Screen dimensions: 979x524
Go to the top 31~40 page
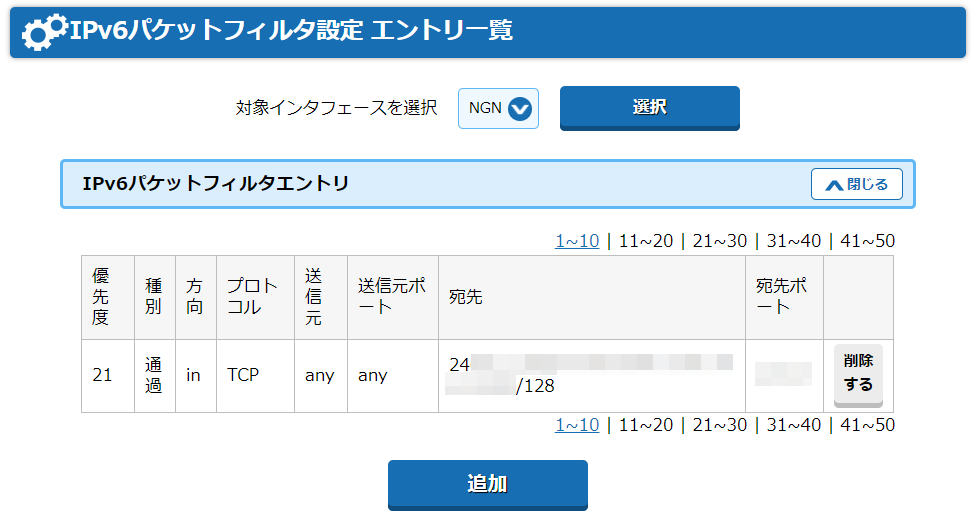(794, 241)
